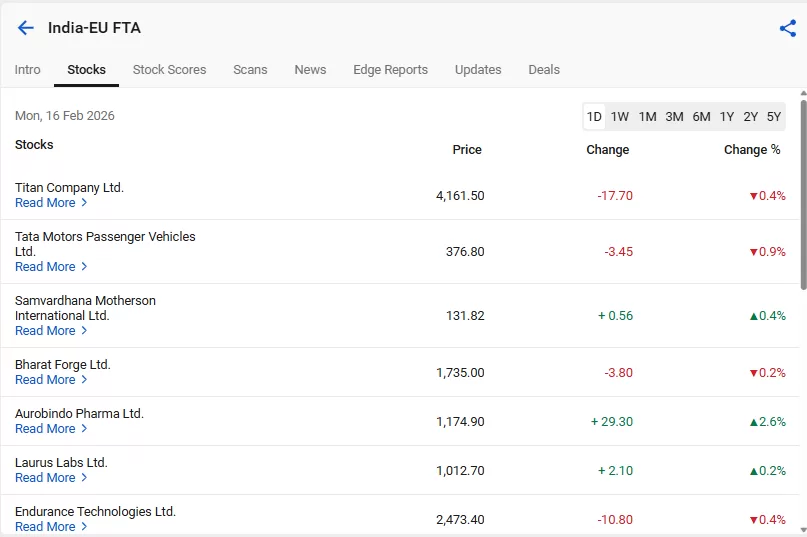807x537 pixels.
Task: Choose the 1M period
Action: pyautogui.click(x=647, y=117)
